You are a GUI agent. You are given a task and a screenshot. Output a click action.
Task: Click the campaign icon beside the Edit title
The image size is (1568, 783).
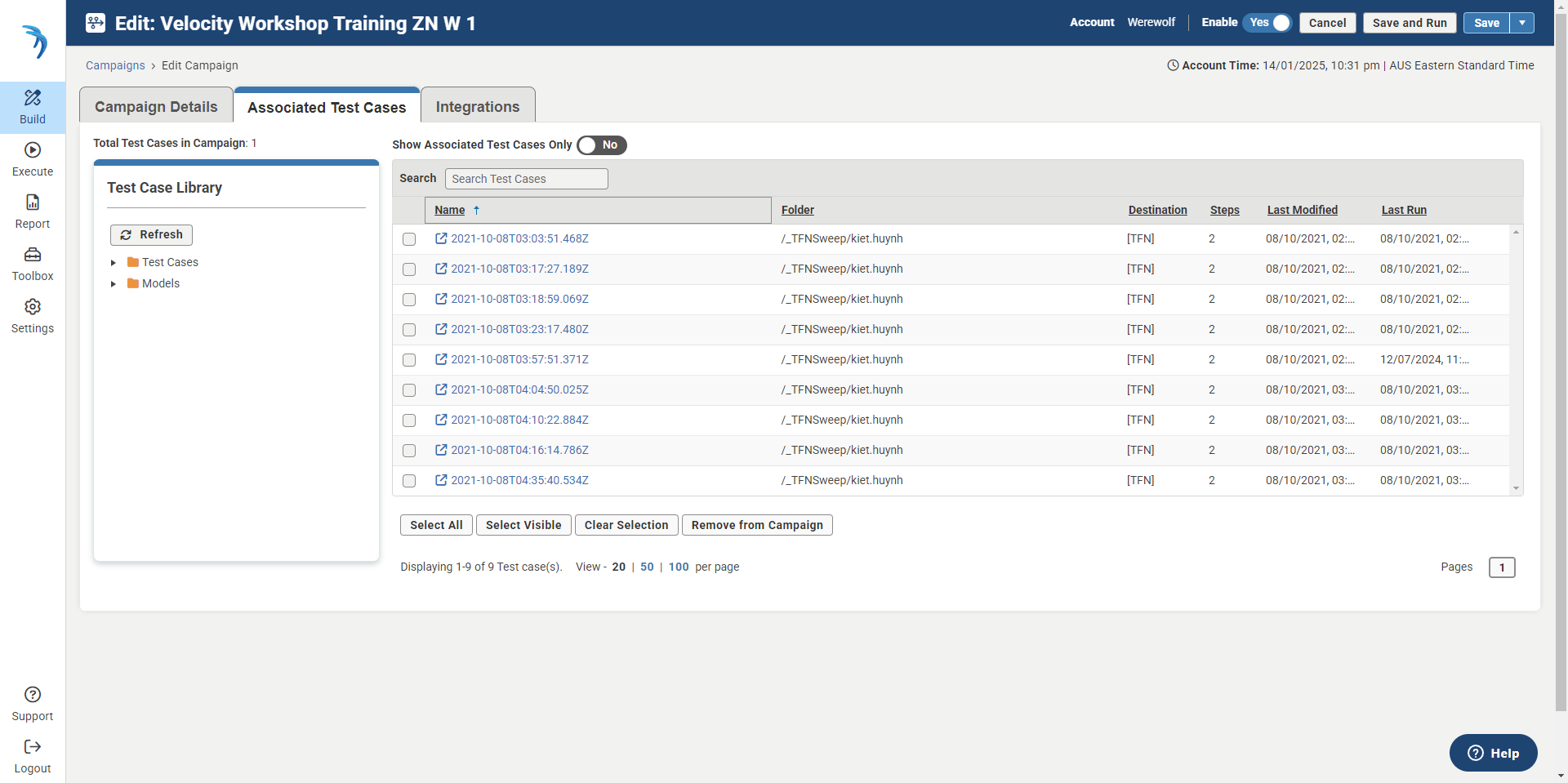(96, 23)
